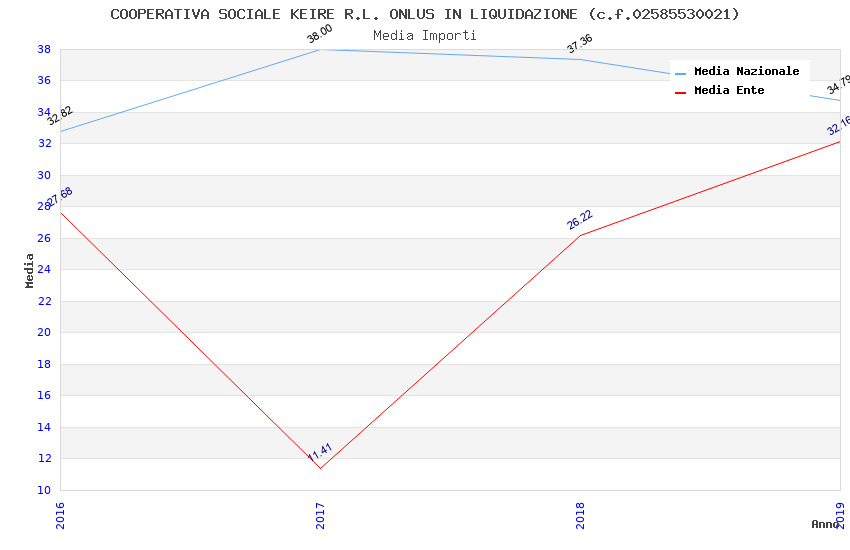Select the Media Ente legend label

tap(729, 90)
